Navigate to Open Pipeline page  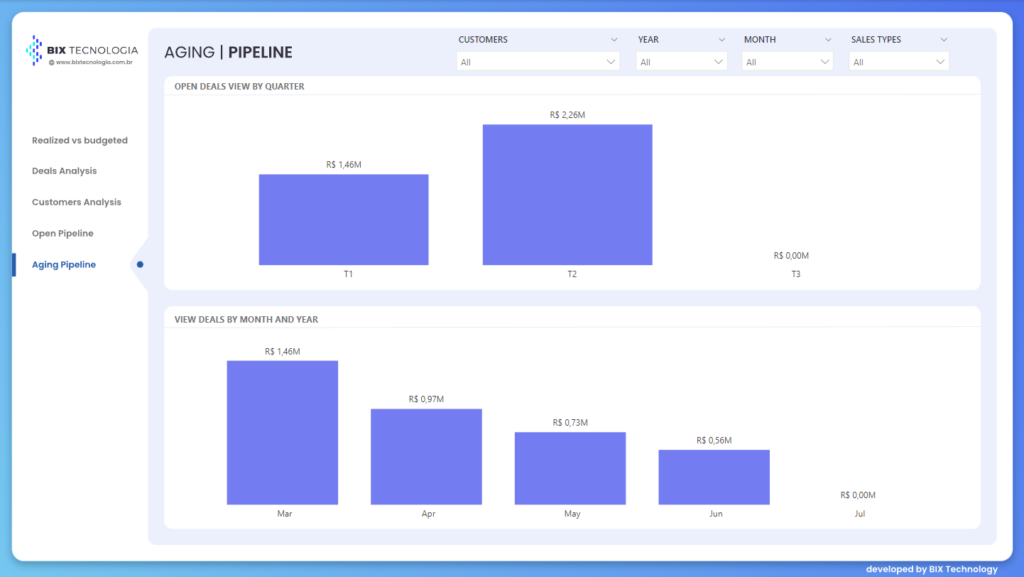[62, 233]
